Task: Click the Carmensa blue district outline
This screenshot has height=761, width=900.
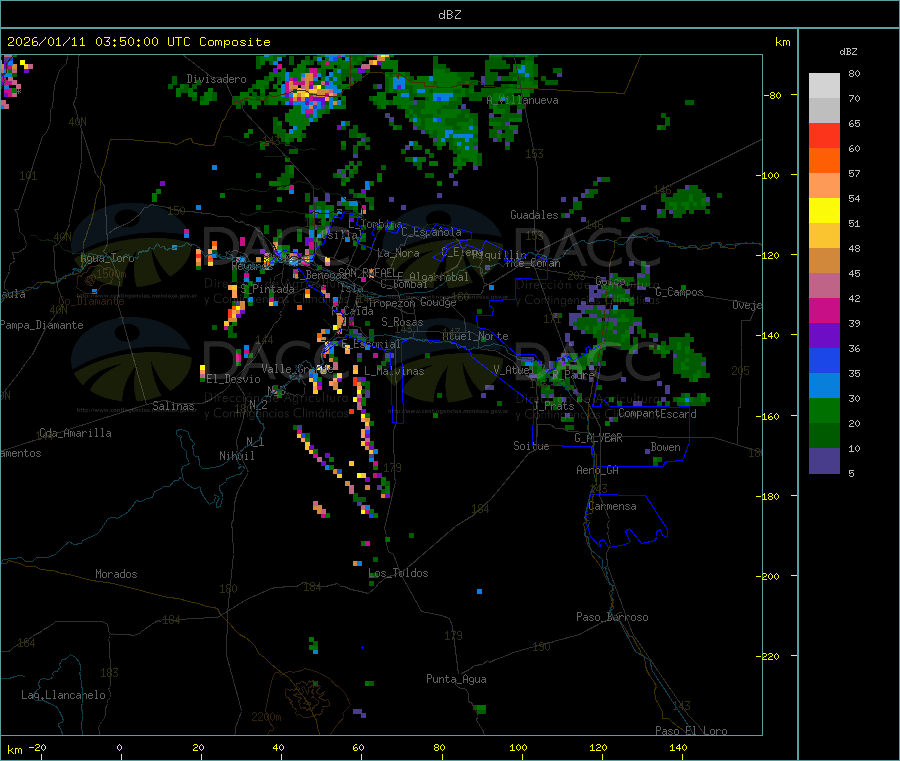Action: tap(626, 521)
